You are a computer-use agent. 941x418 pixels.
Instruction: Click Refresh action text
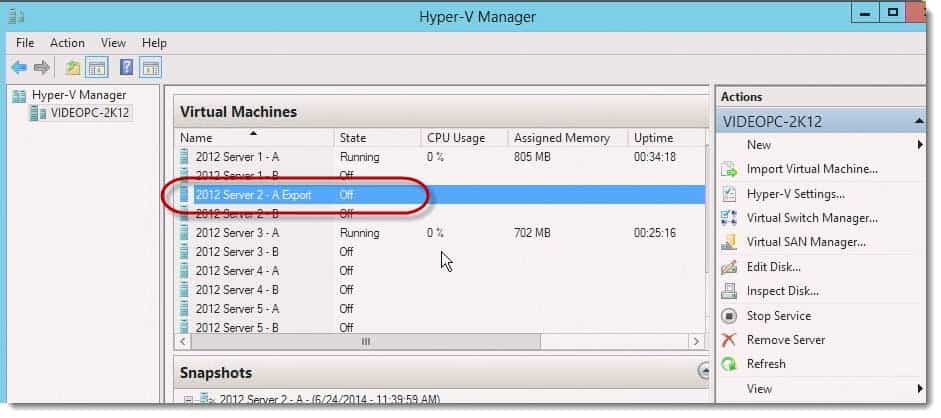click(766, 364)
